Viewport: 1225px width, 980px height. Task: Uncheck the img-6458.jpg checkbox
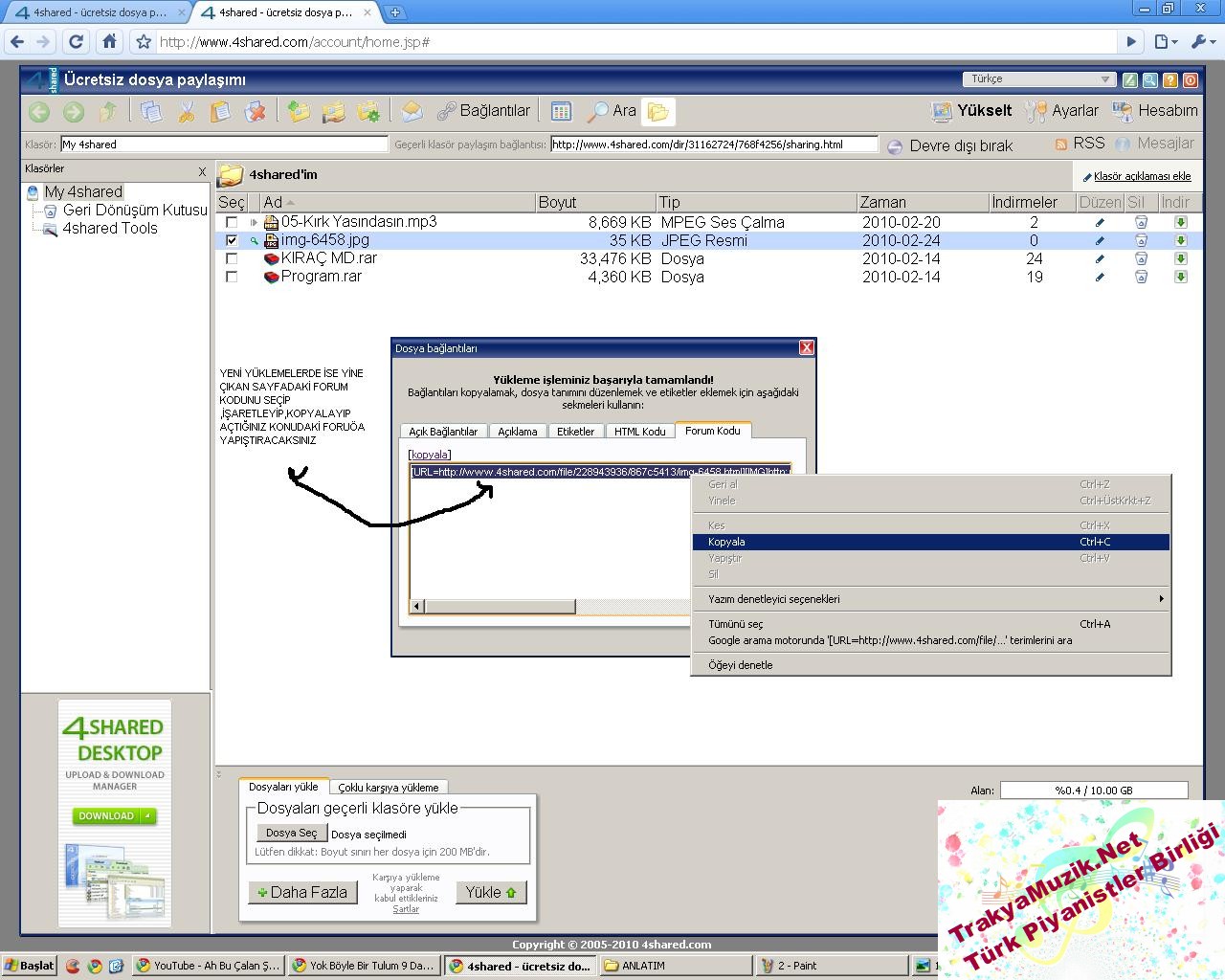pyautogui.click(x=232, y=240)
